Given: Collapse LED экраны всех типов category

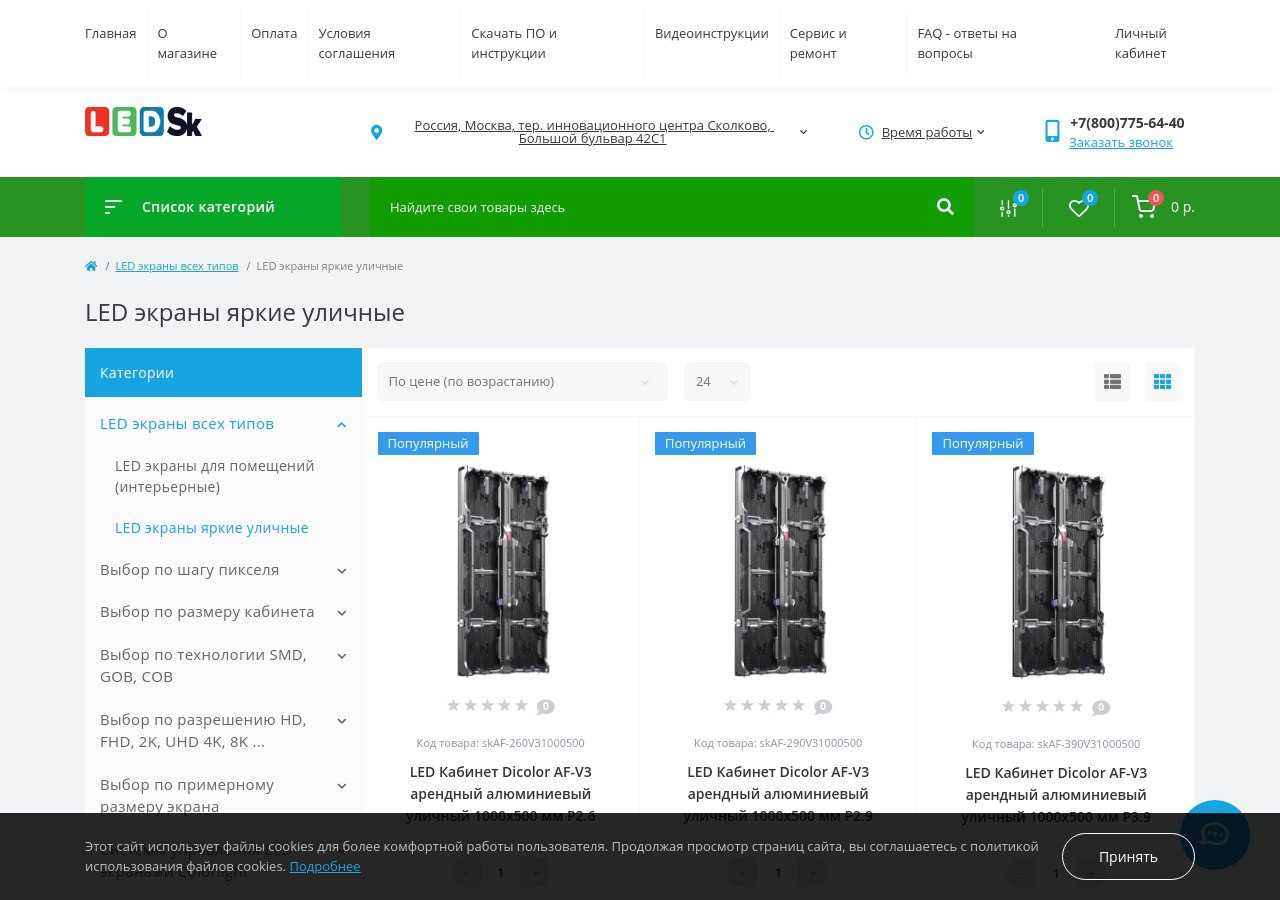Looking at the screenshot, I should [x=341, y=425].
